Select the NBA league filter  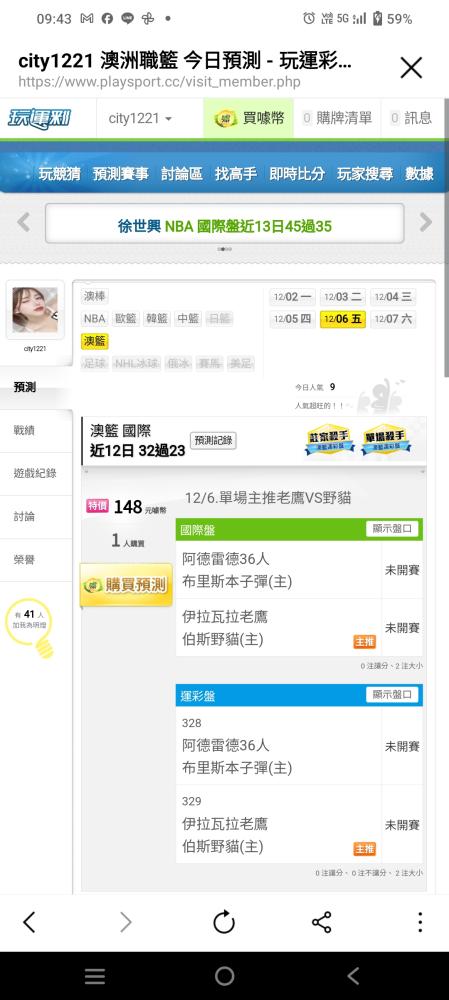click(x=94, y=319)
